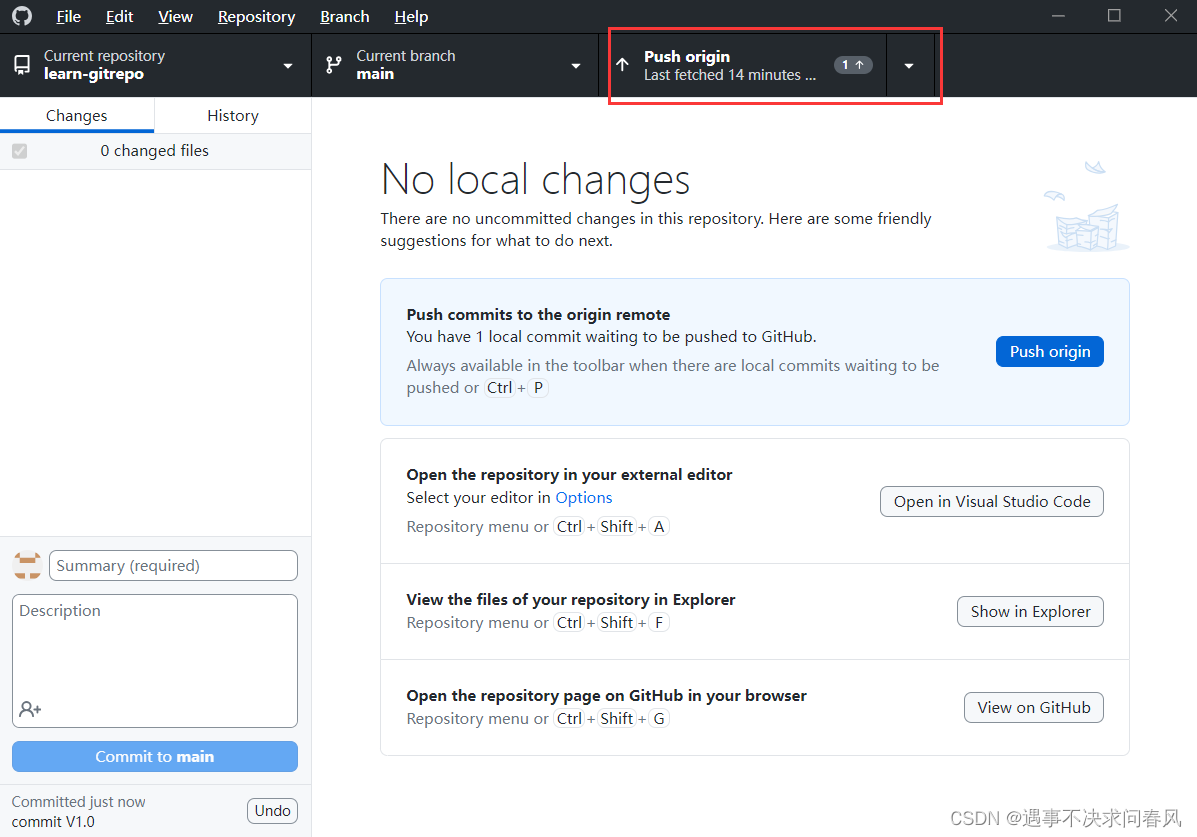Click the Show in Explorer button

(x=1031, y=612)
